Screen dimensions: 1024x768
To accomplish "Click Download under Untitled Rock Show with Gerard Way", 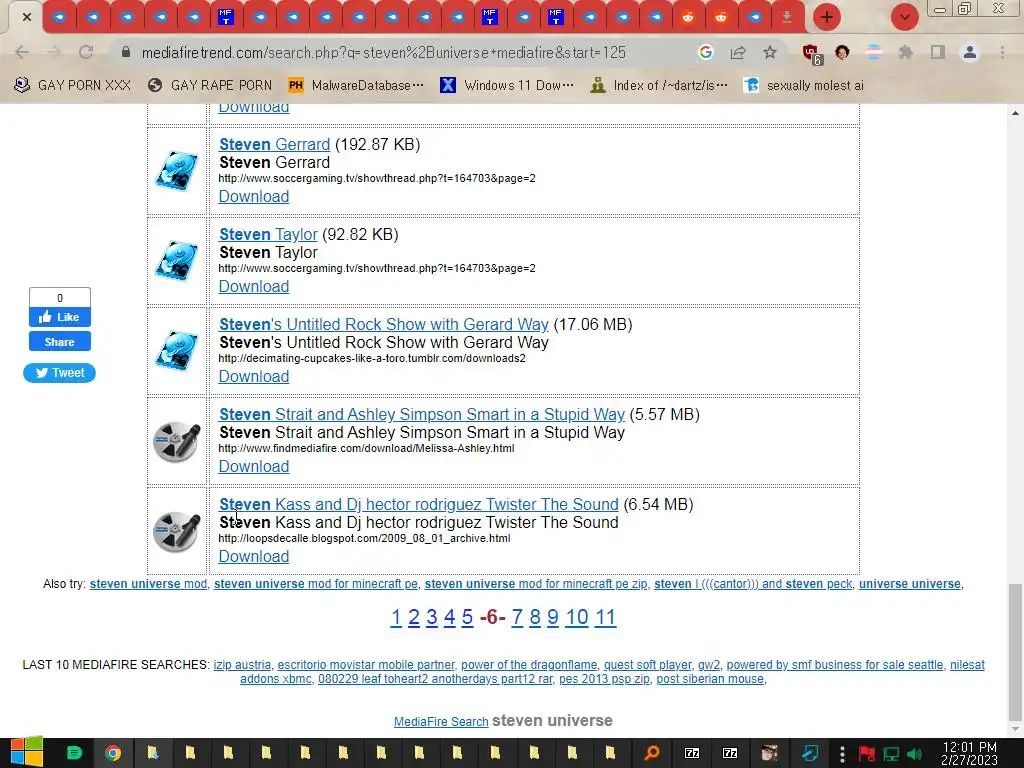I will (x=253, y=377).
